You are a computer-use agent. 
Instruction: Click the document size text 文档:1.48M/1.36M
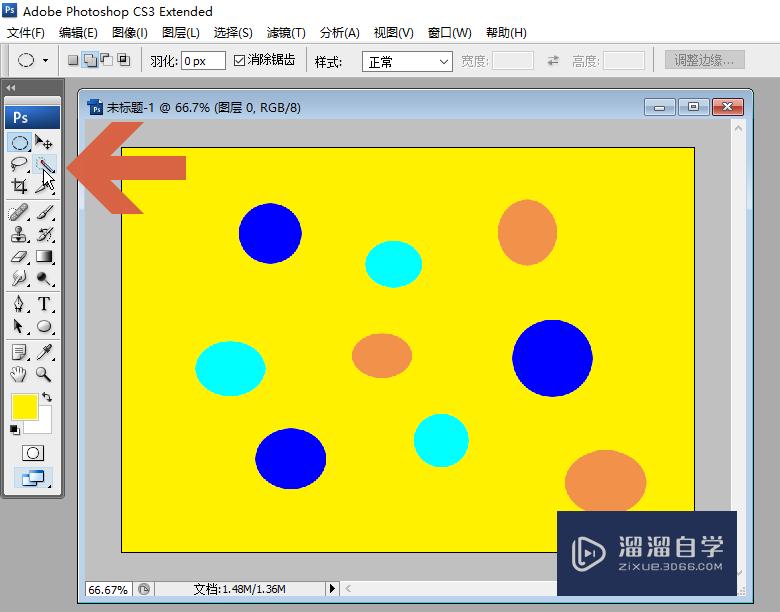pos(239,589)
